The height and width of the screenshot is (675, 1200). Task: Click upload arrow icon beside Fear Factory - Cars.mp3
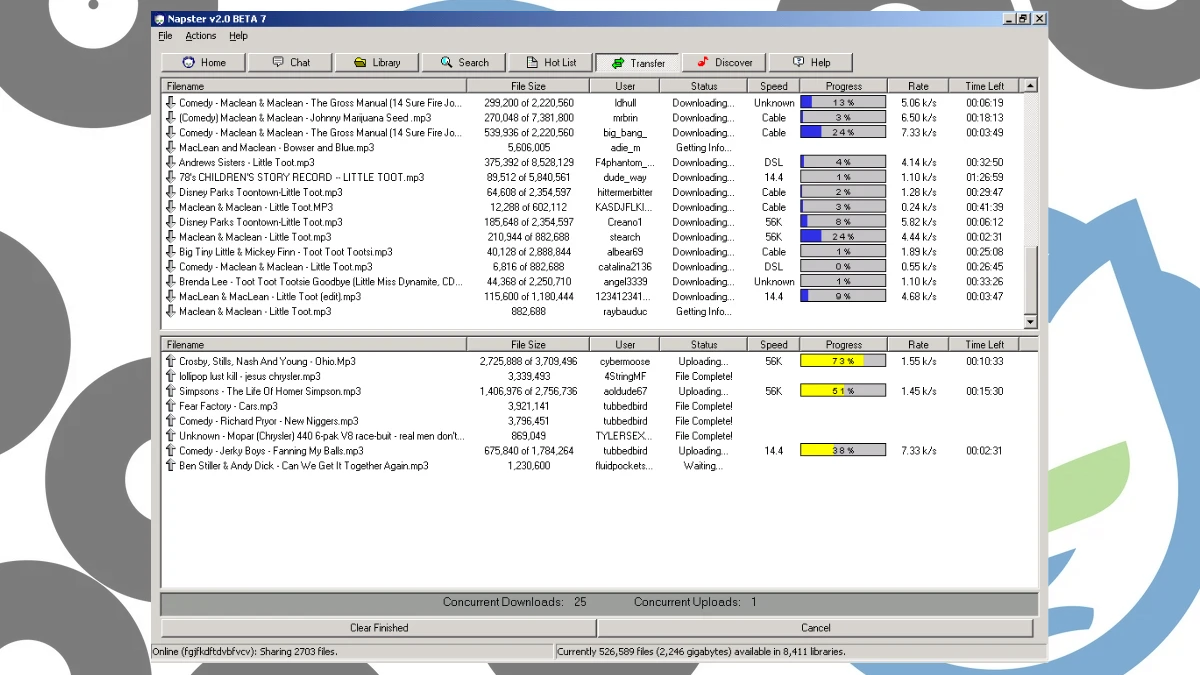pyautogui.click(x=170, y=406)
